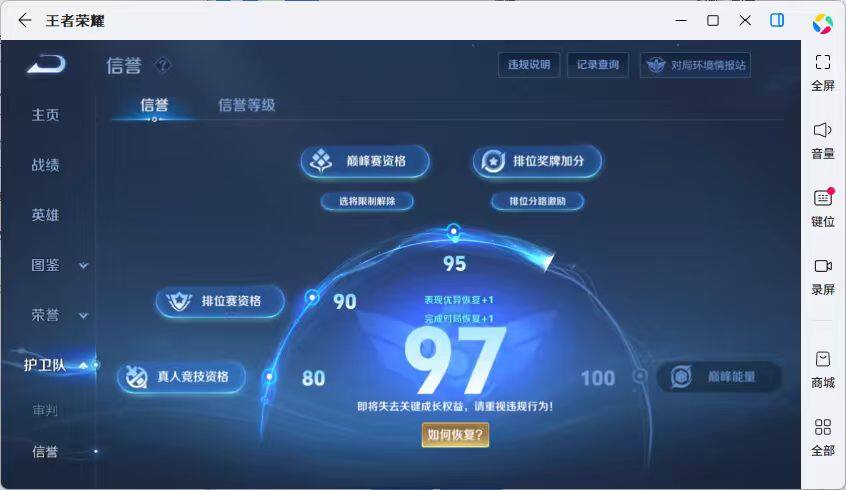Open the 全部 all-apps grid icon
This screenshot has width=846, height=490.
point(823,427)
